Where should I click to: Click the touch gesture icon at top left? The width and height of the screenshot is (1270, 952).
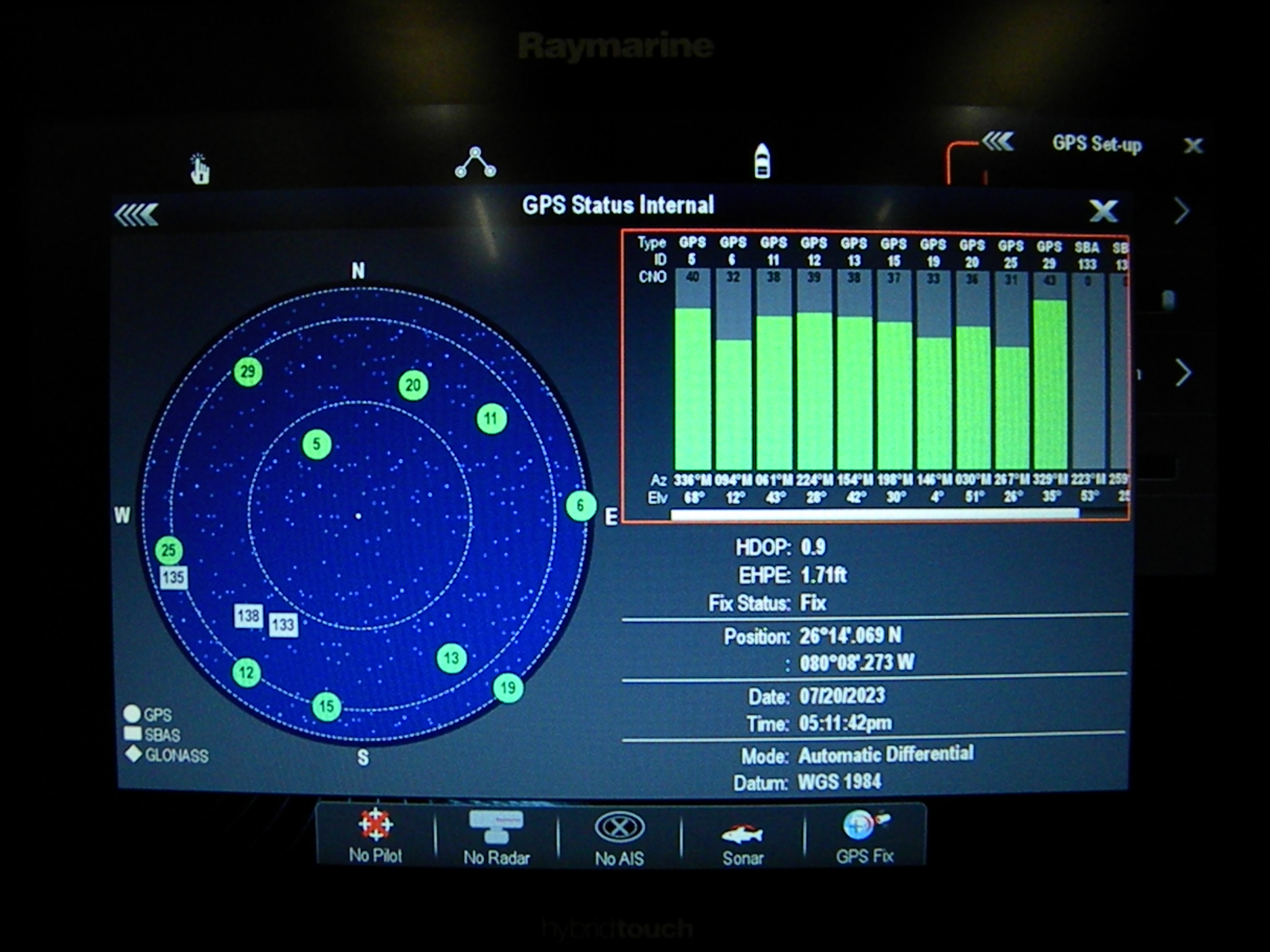coord(200,166)
